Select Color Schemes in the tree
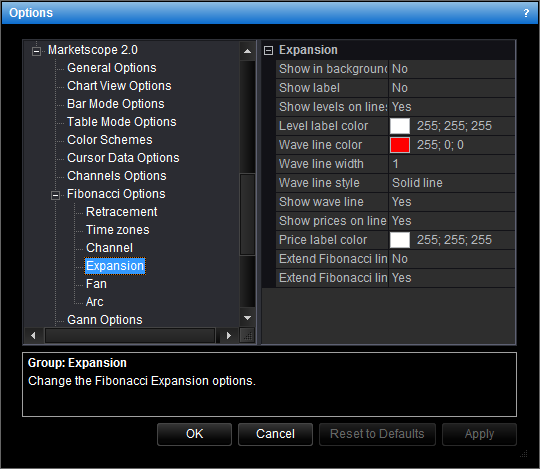Screen dimensions: 540x469 110,140
